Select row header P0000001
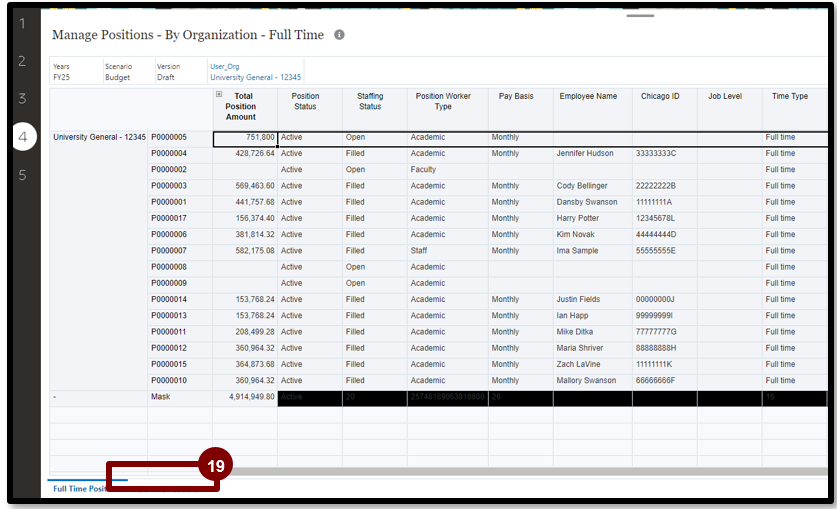The width and height of the screenshot is (837, 509). [x=180, y=202]
